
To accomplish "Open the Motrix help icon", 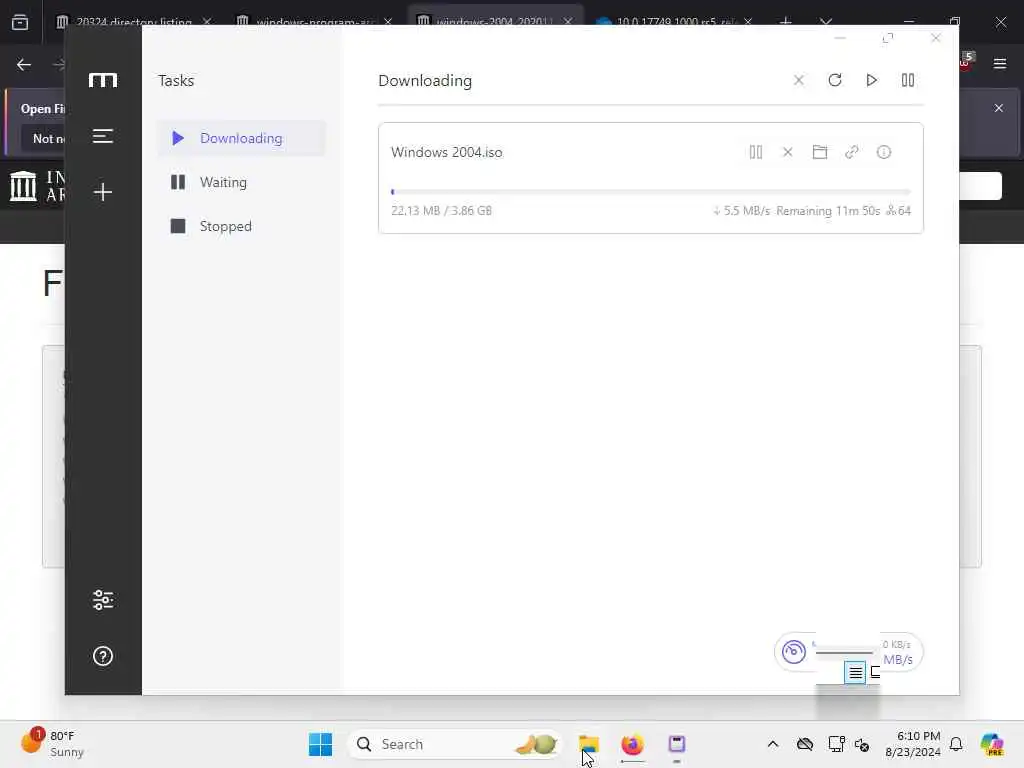I will [x=103, y=656].
